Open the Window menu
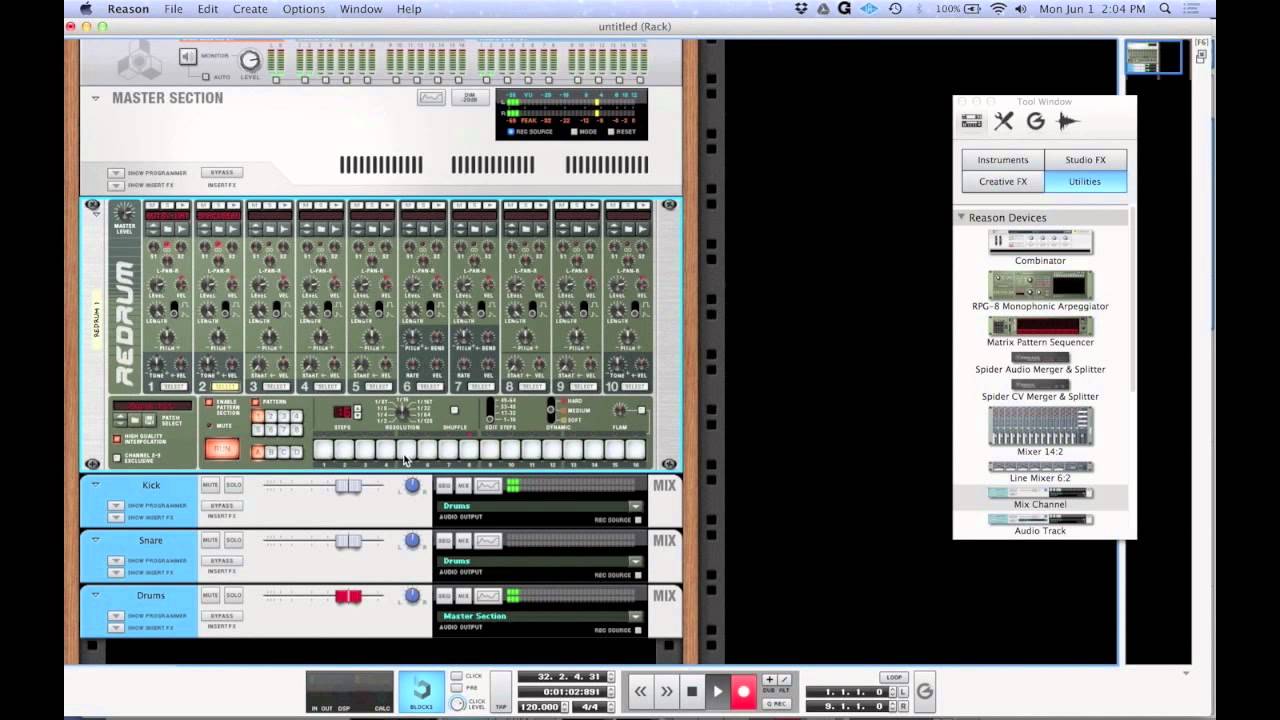 [x=361, y=9]
